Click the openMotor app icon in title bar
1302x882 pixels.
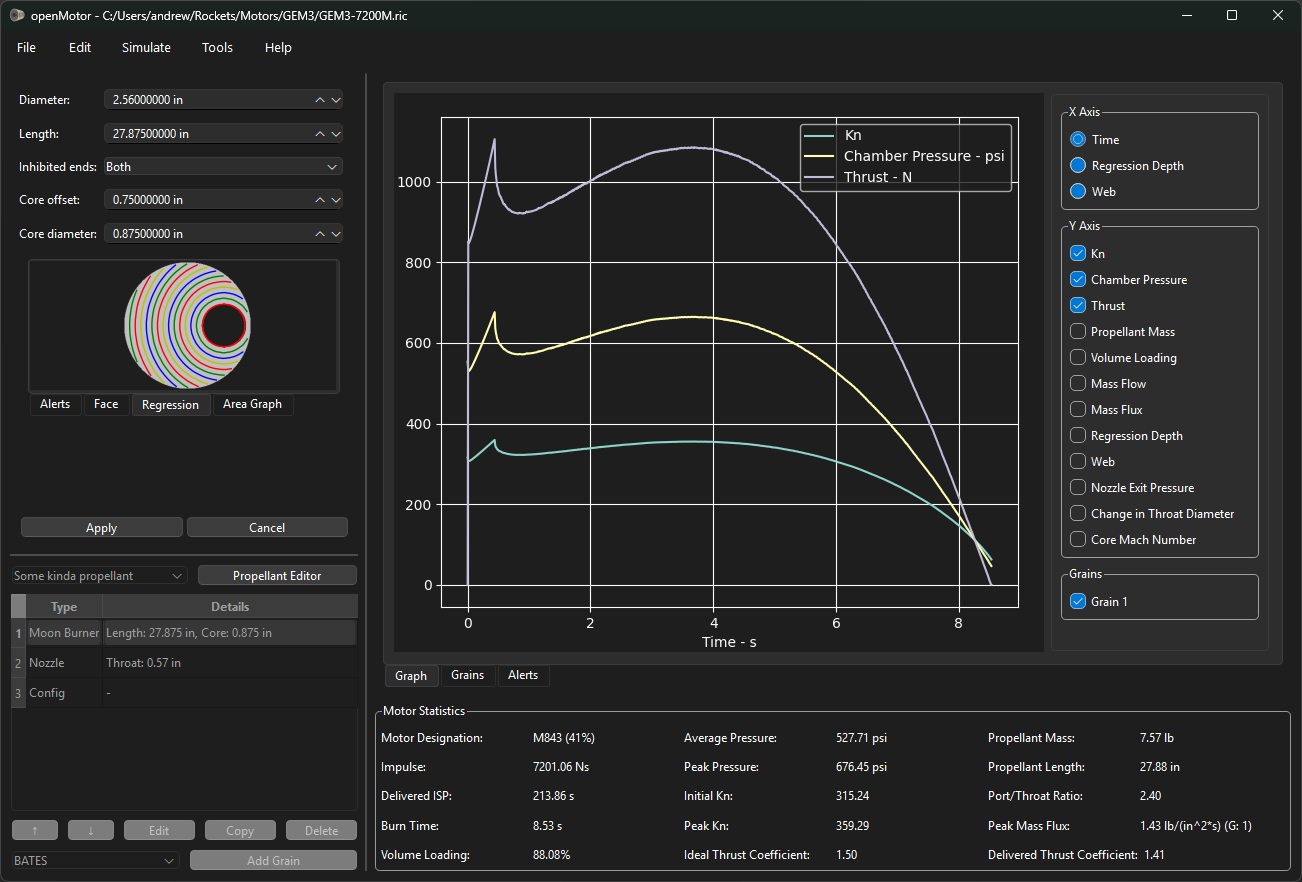click(x=17, y=15)
